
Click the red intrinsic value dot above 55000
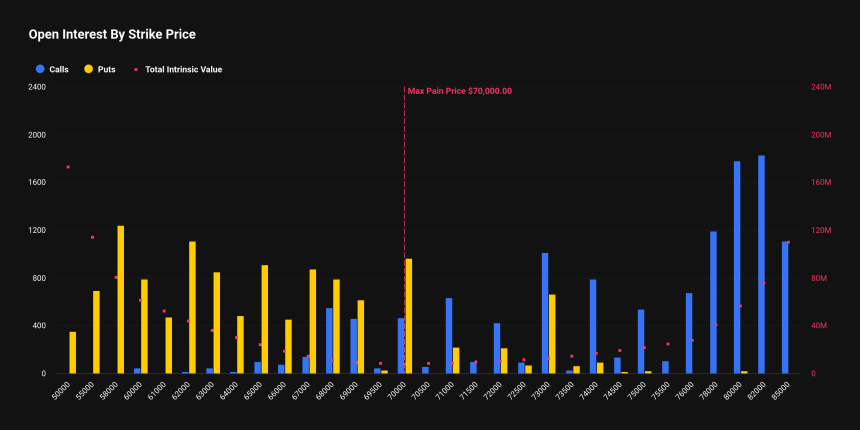tap(92, 237)
